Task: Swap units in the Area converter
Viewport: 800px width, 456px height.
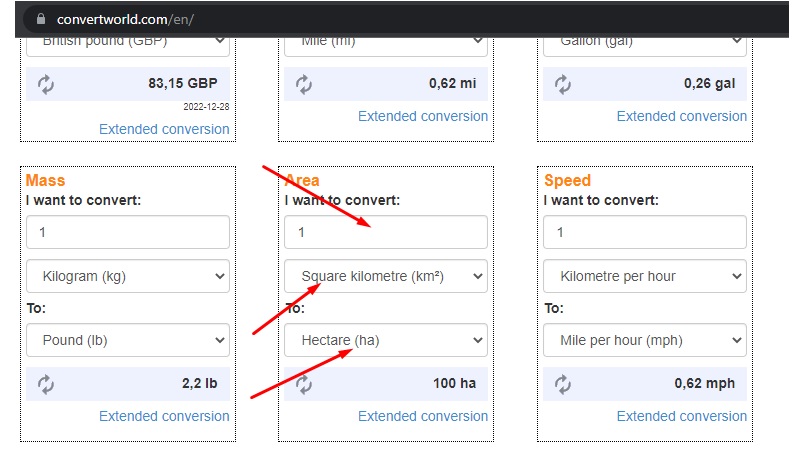Action: pos(305,384)
